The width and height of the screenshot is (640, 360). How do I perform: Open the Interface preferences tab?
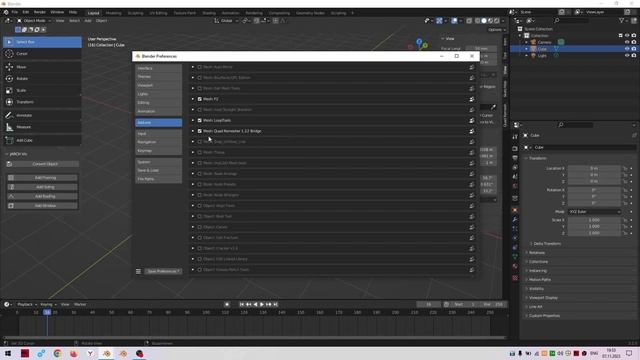(x=159, y=68)
